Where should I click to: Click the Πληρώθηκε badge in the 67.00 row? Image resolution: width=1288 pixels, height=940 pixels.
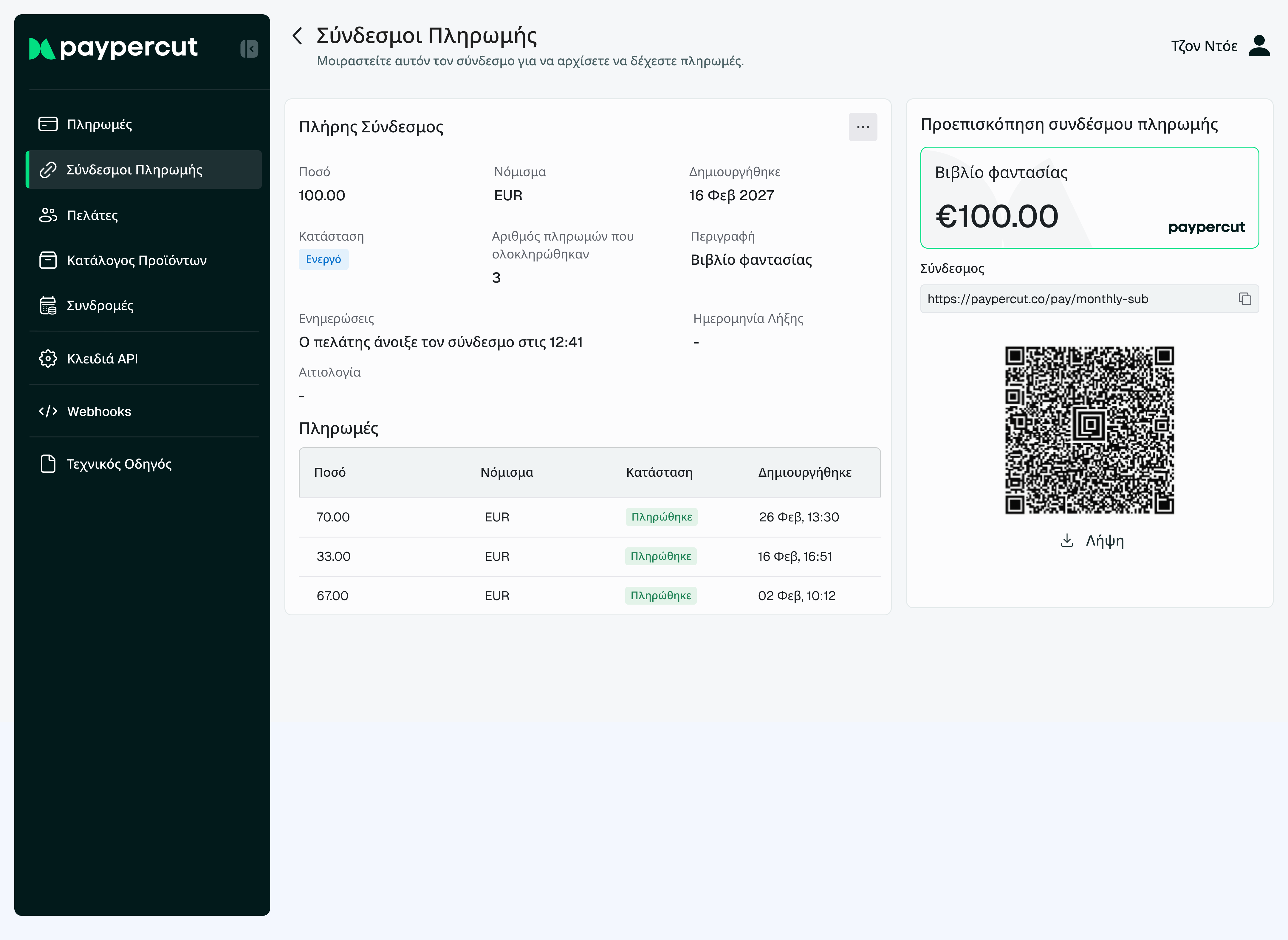[x=660, y=595]
